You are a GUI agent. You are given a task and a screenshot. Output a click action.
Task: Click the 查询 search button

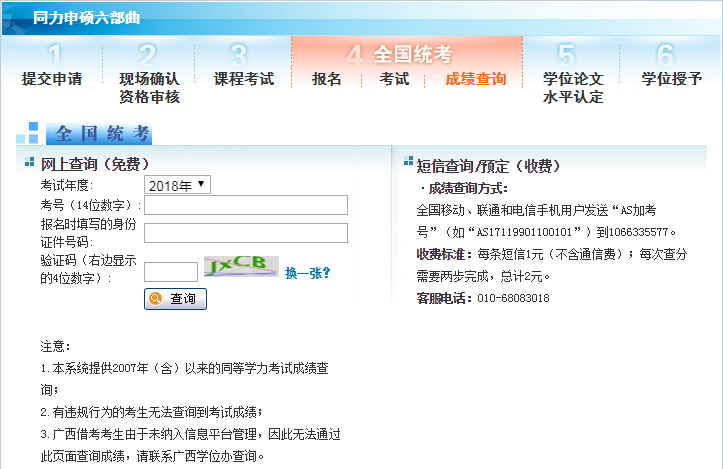coord(175,299)
